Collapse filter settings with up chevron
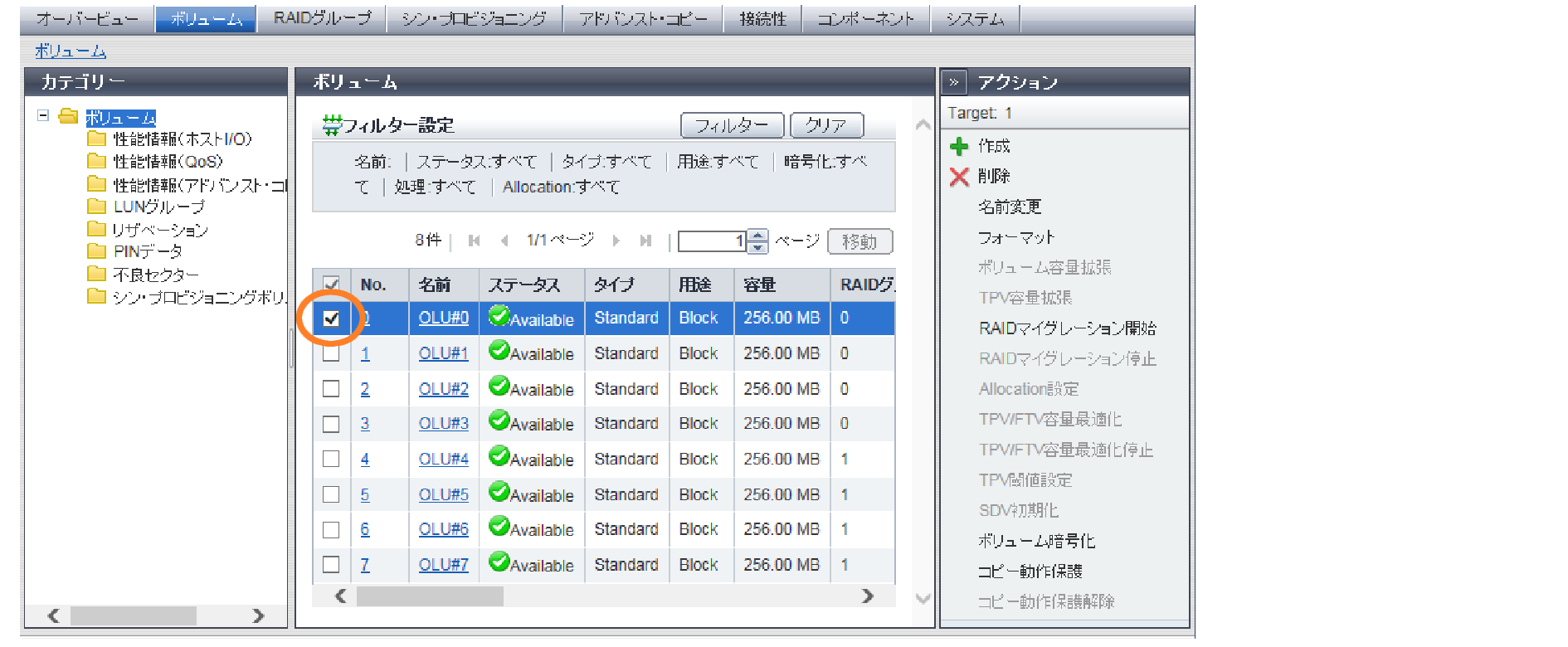1568x647 pixels. pyautogui.click(x=923, y=125)
